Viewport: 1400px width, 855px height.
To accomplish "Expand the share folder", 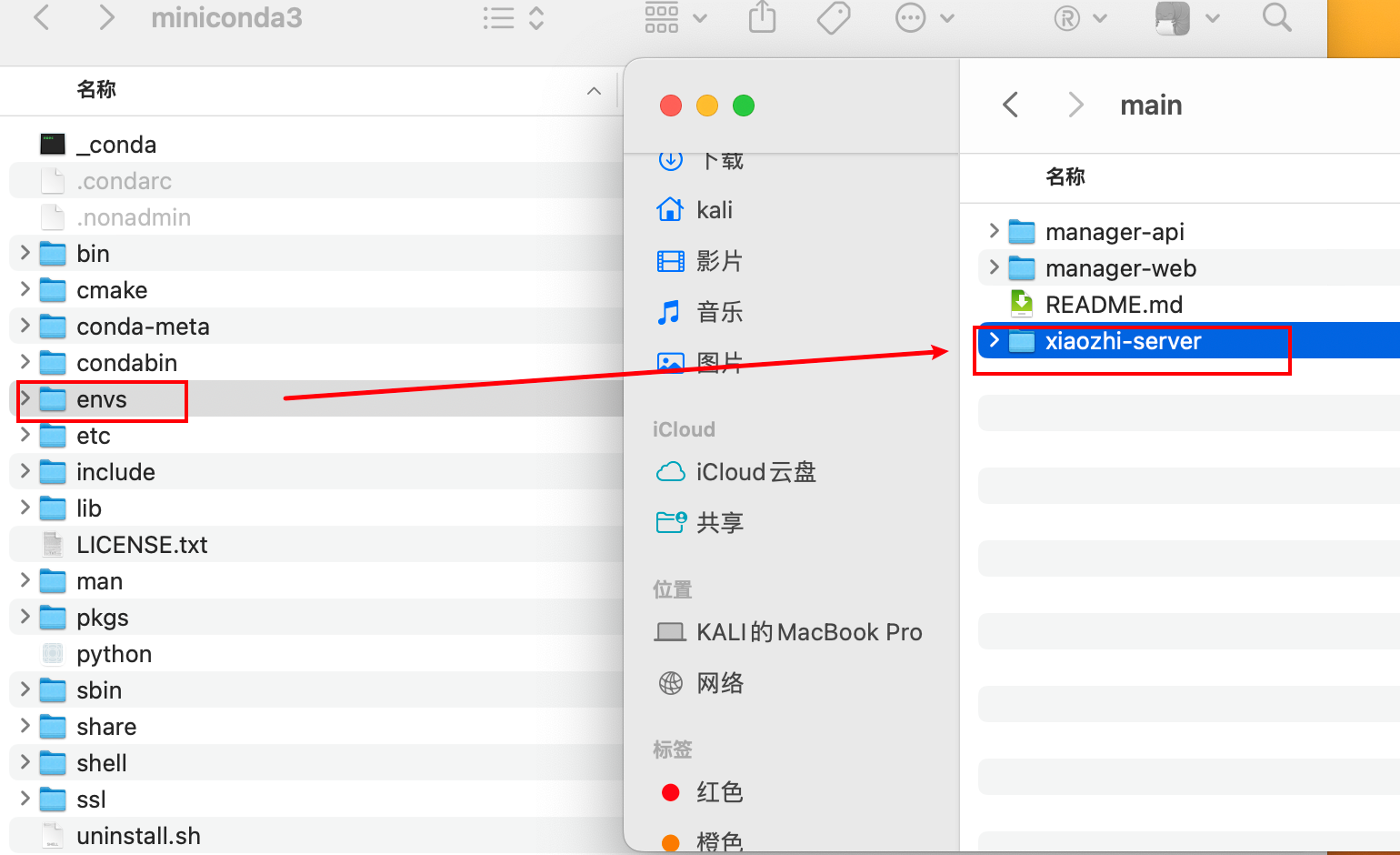I will pyautogui.click(x=25, y=726).
